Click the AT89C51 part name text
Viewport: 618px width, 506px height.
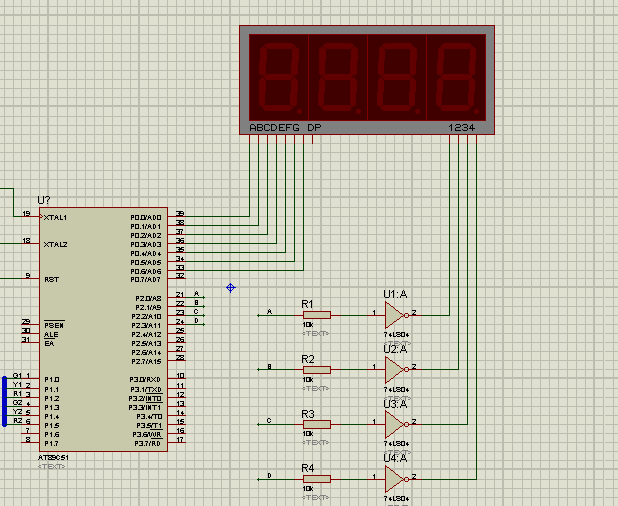pyautogui.click(x=53, y=458)
